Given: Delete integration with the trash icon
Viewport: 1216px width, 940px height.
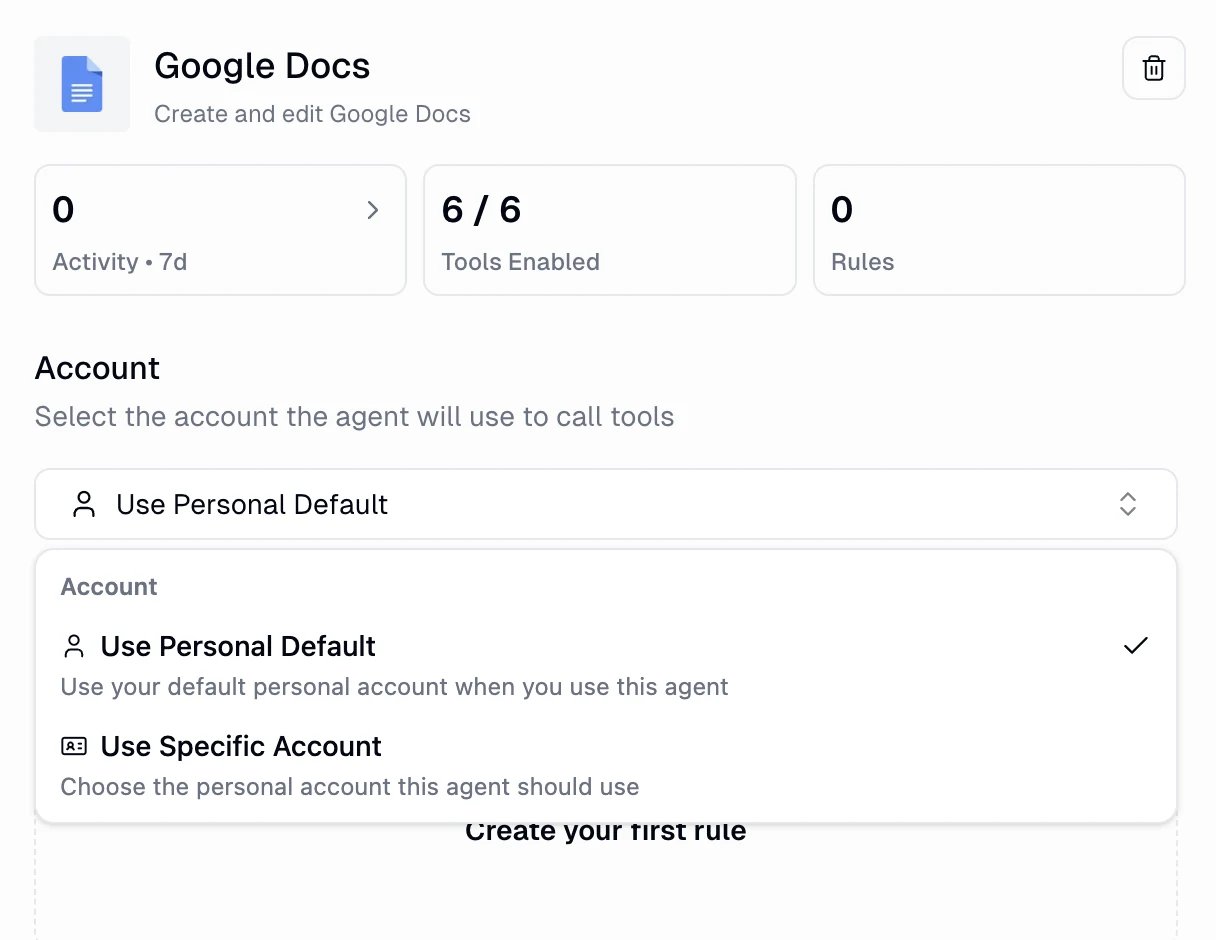Looking at the screenshot, I should coord(1154,68).
